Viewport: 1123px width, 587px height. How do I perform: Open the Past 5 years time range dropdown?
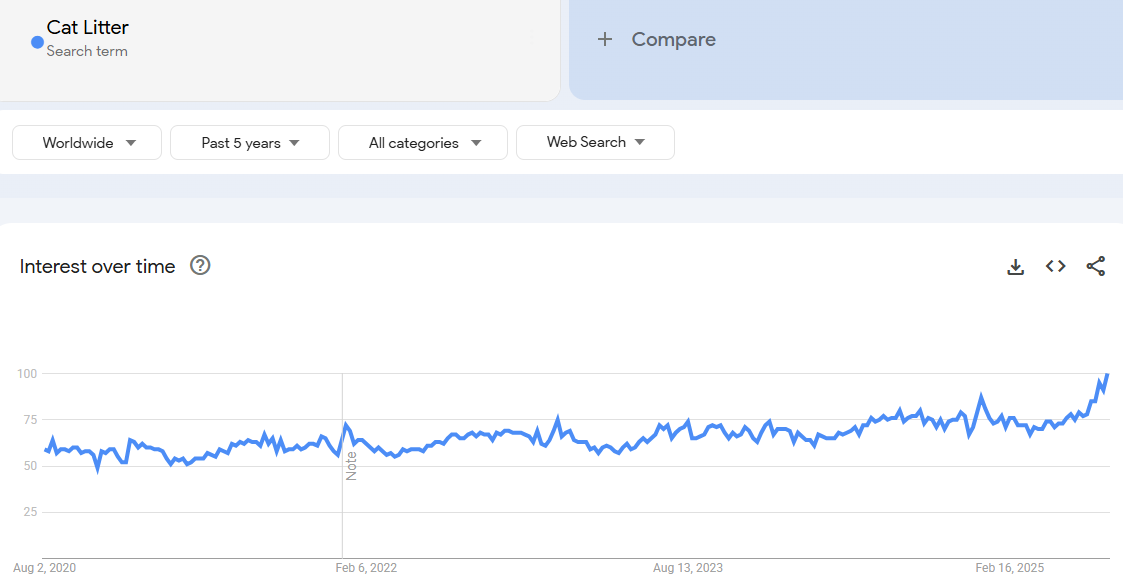click(x=250, y=143)
